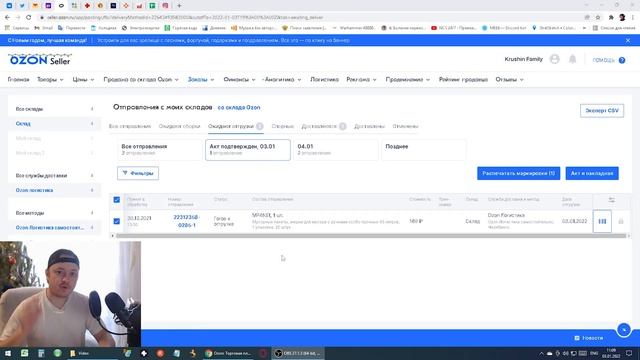Open a new browser tab
This screenshot has width=640, height=360.
click(x=179, y=6)
